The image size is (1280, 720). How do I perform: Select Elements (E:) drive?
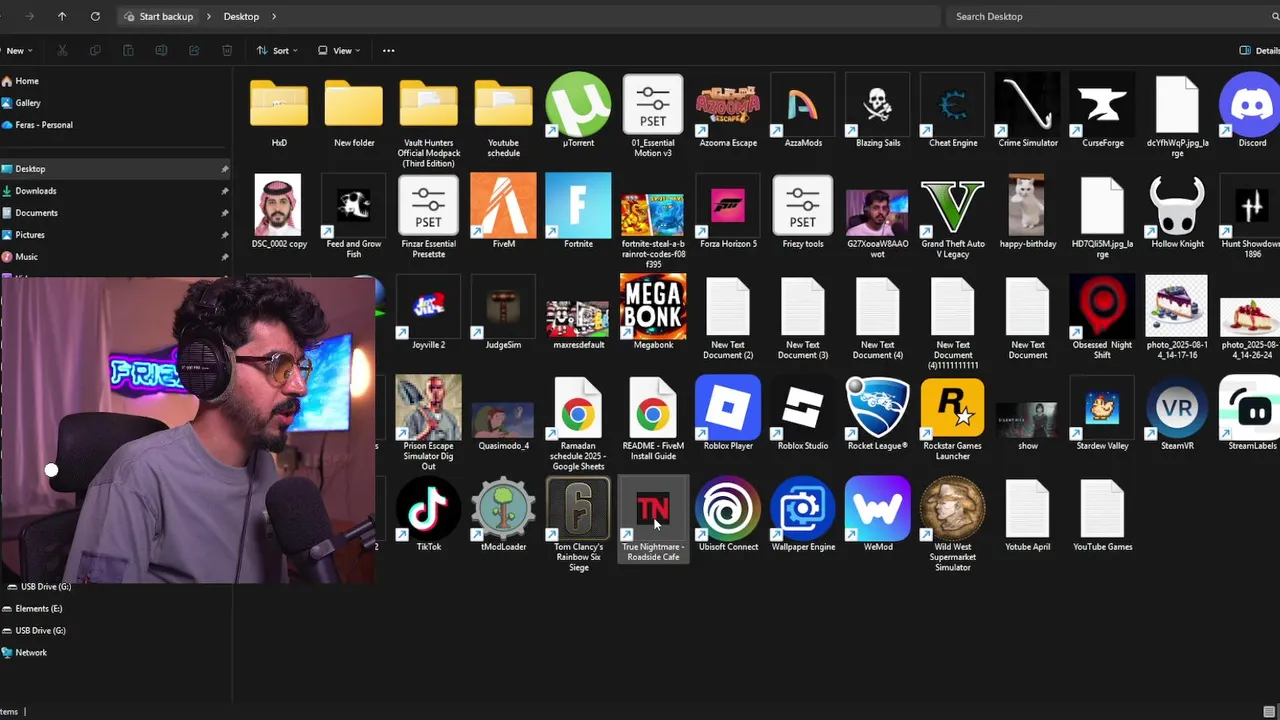click(32, 609)
